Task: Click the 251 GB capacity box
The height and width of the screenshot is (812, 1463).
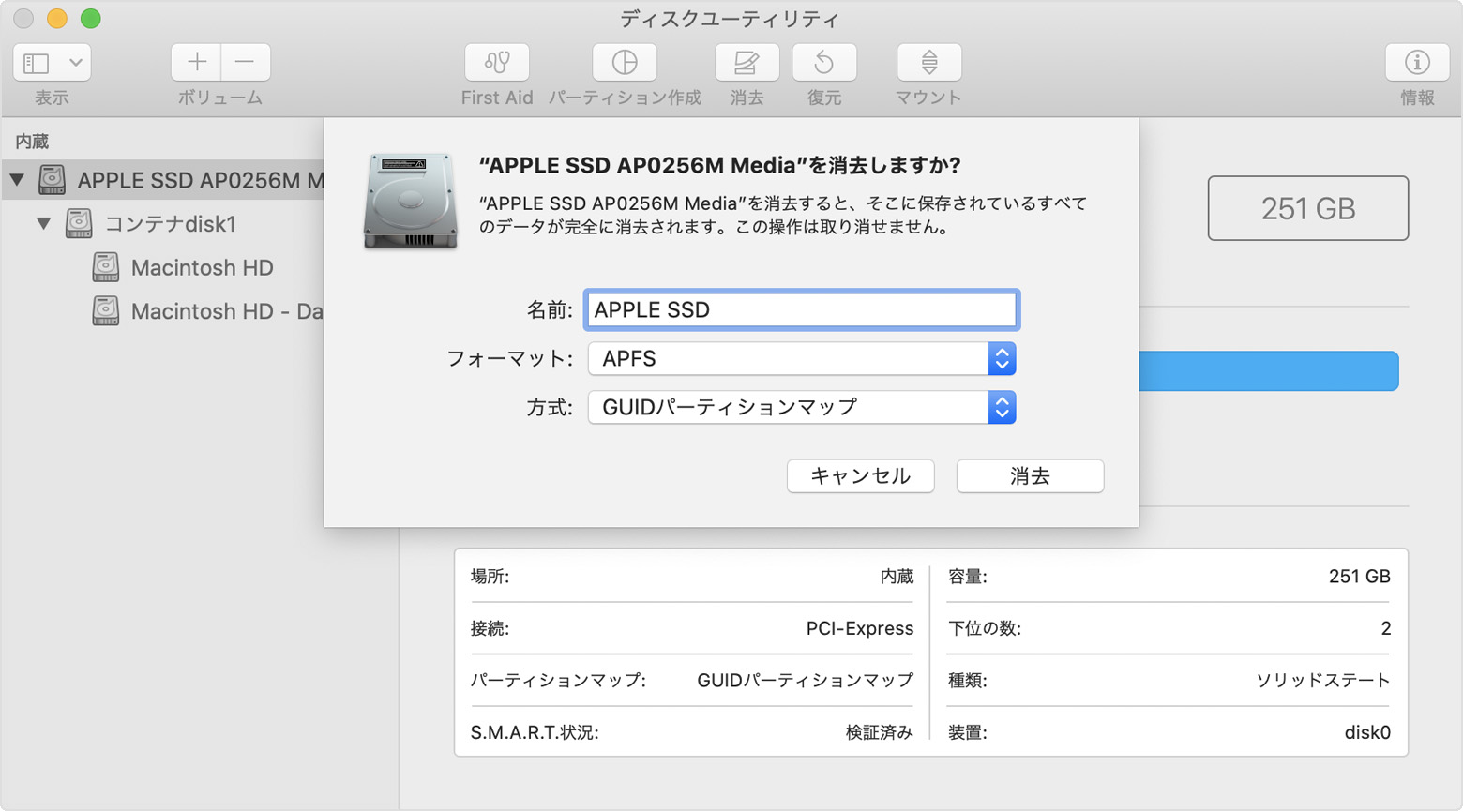Action: 1308,208
